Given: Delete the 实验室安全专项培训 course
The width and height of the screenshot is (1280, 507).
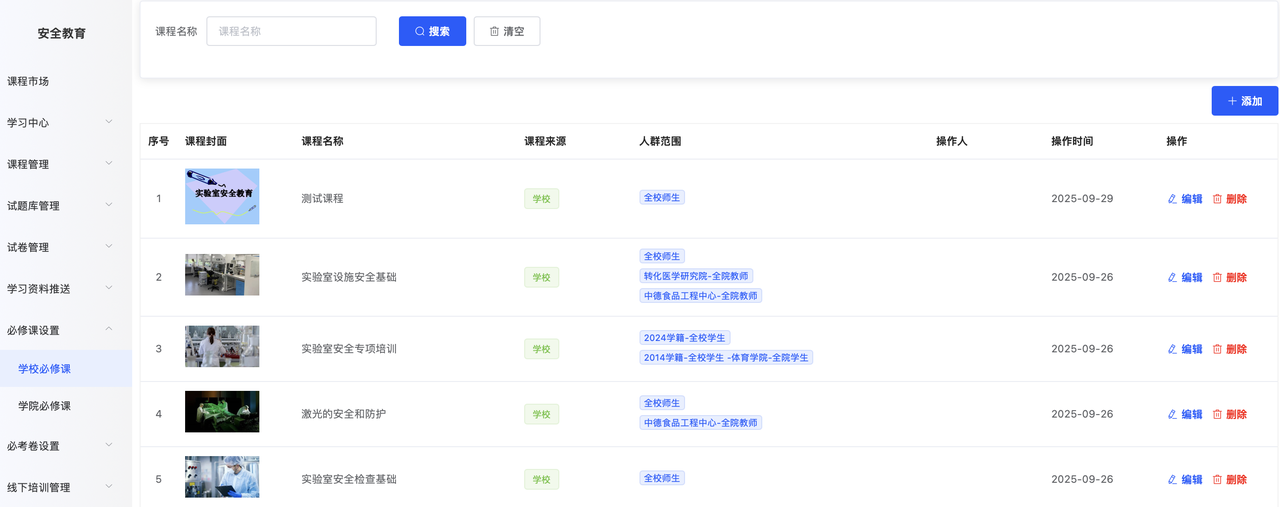Looking at the screenshot, I should click(1229, 349).
